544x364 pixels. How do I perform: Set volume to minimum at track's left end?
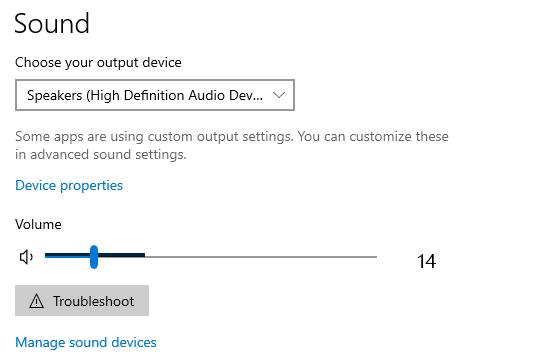46,256
